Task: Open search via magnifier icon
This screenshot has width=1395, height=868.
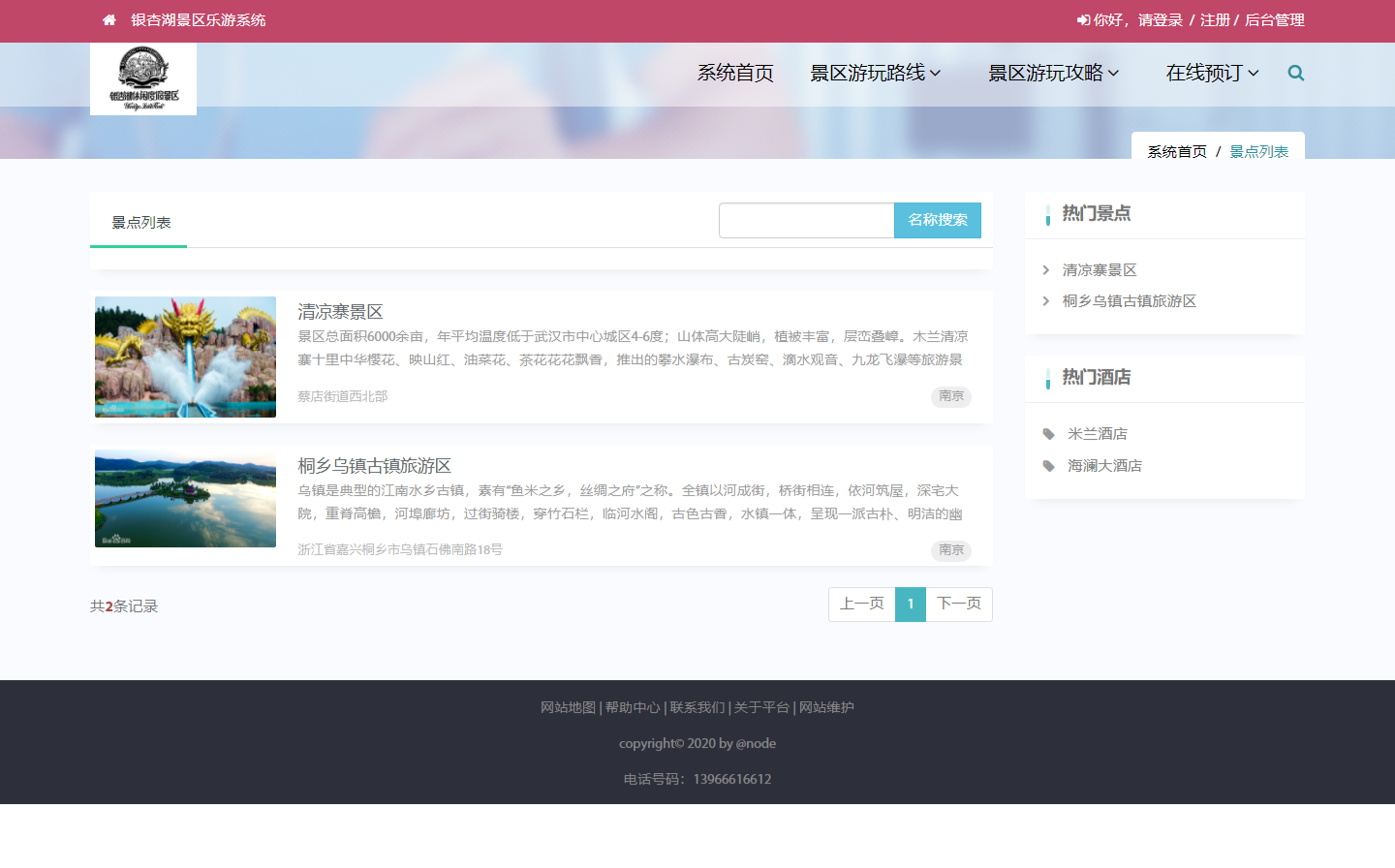Action: (1295, 74)
